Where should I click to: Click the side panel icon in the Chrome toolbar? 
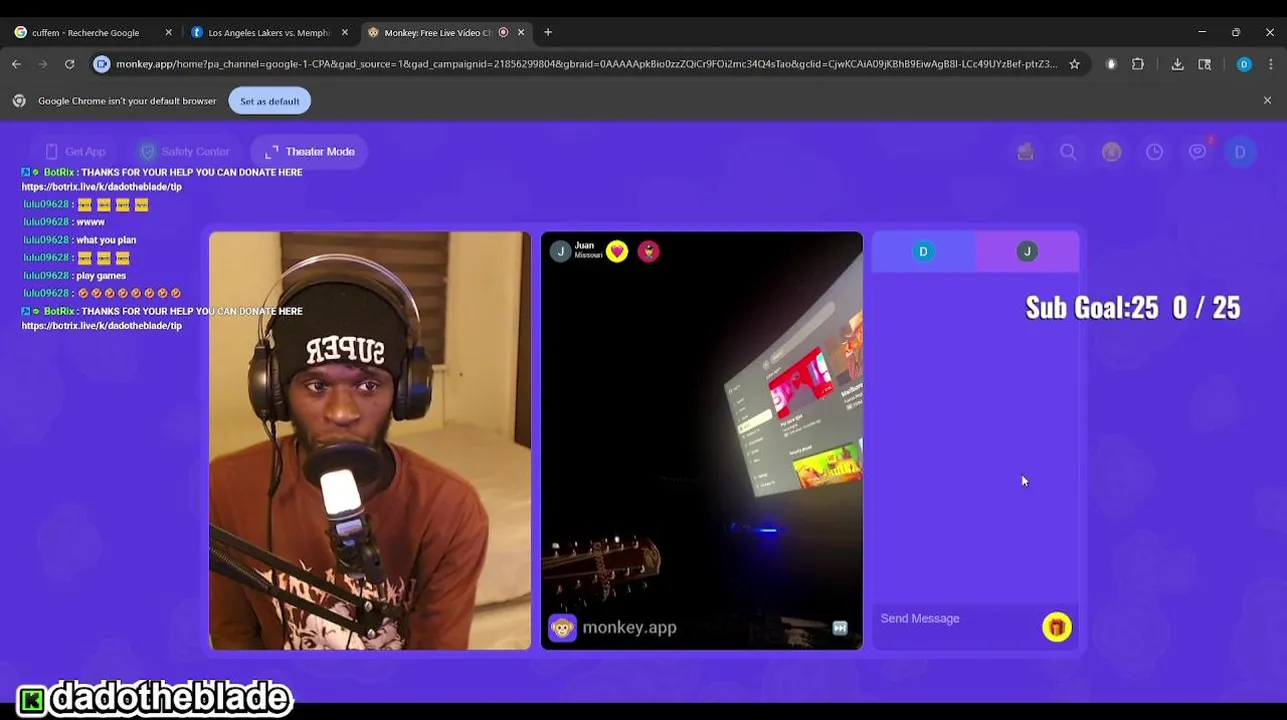[1205, 64]
